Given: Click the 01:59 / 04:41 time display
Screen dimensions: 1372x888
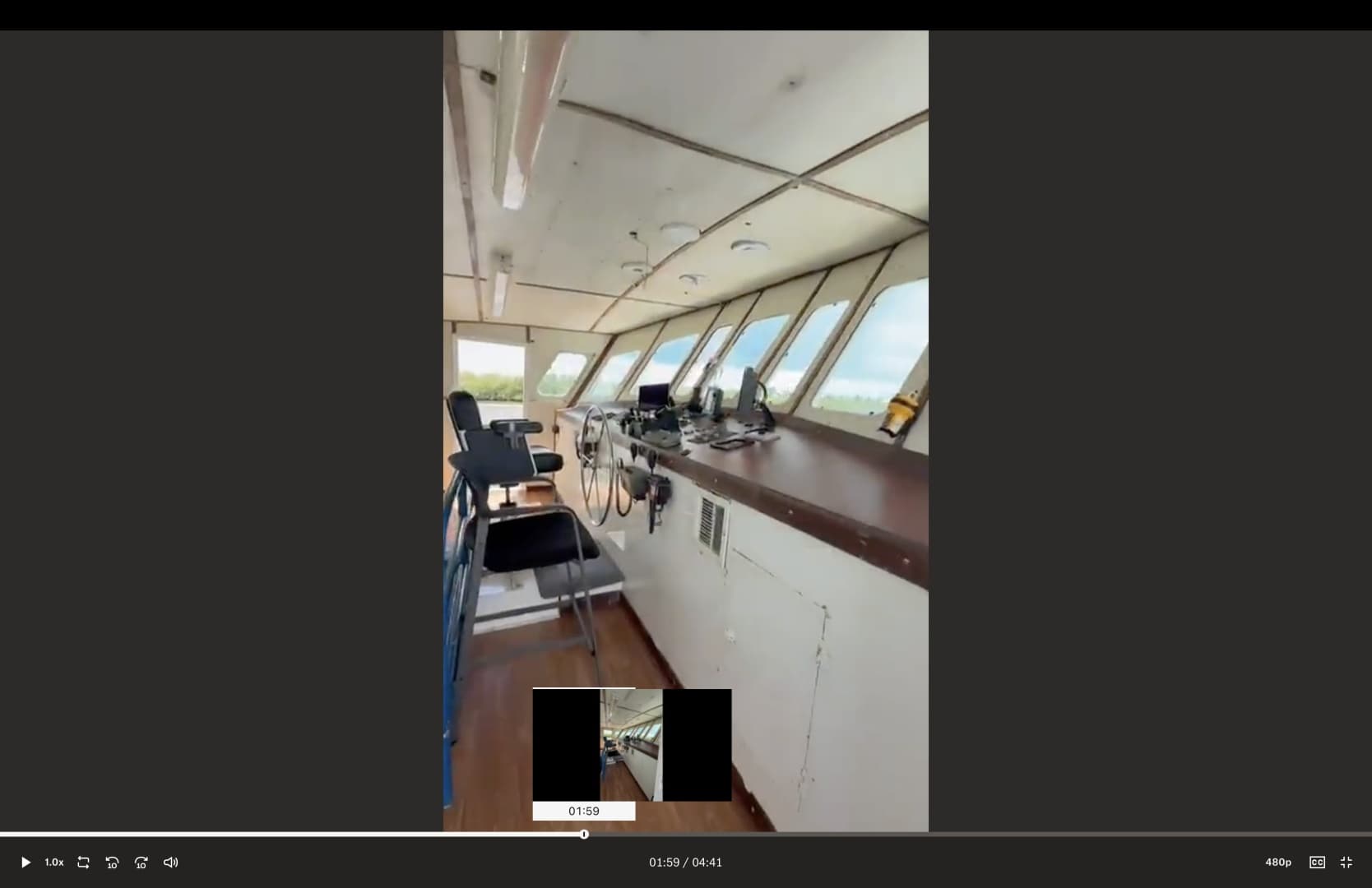Looking at the screenshot, I should point(685,863).
